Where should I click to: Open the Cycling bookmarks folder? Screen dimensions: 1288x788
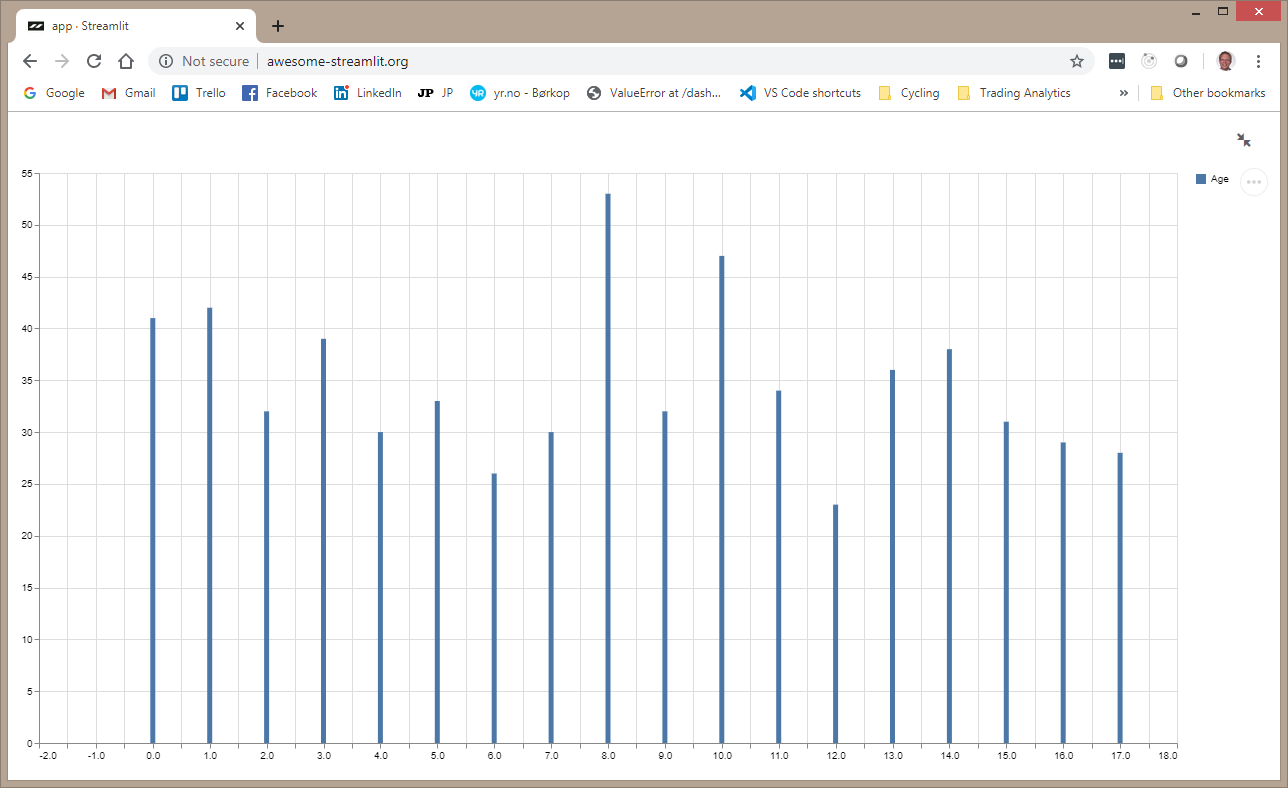coord(909,93)
